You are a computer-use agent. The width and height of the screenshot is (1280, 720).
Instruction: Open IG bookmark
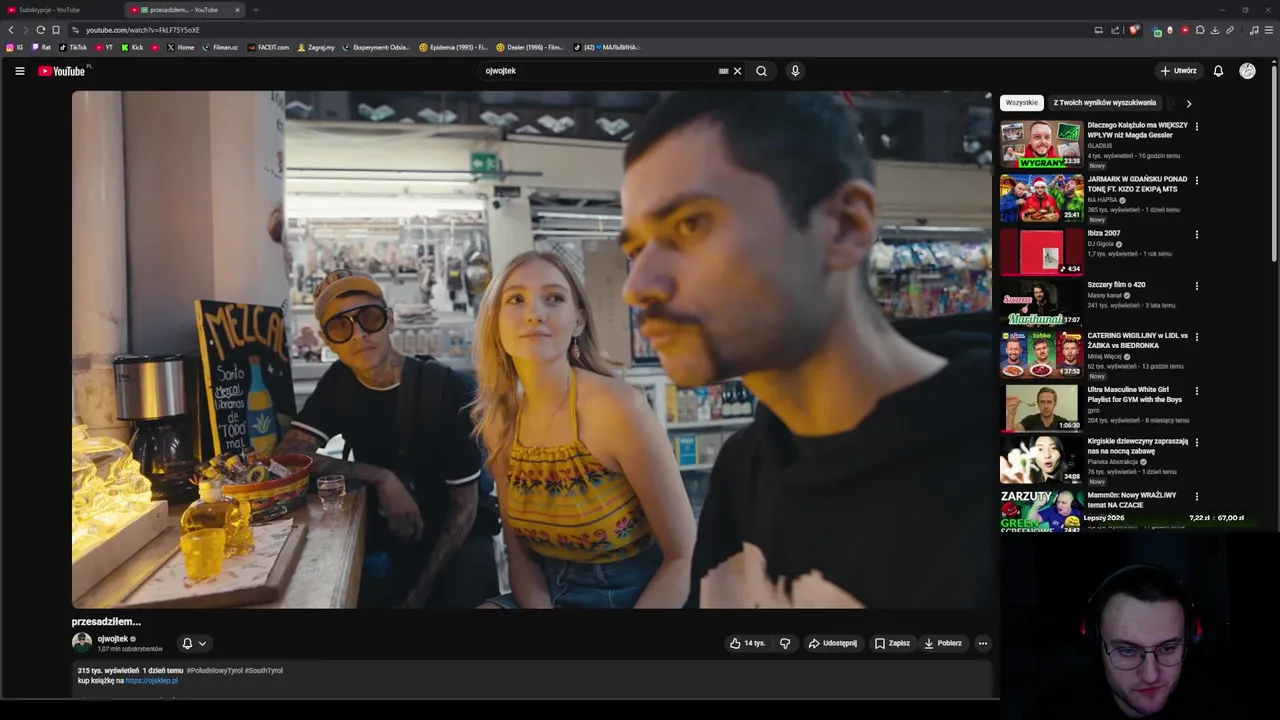pyautogui.click(x=14, y=47)
